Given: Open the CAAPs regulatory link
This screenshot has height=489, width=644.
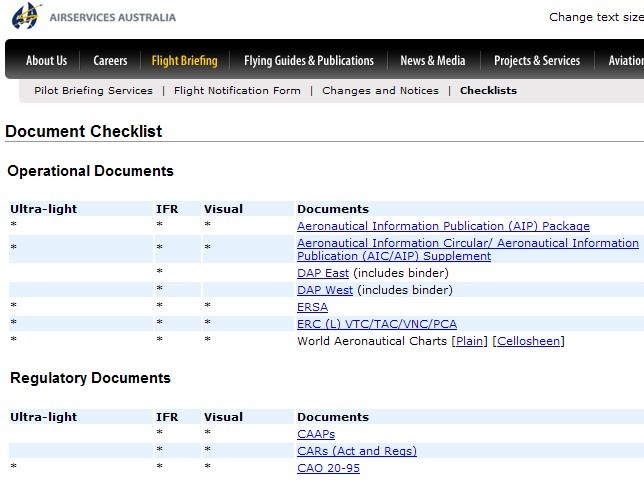Looking at the screenshot, I should pyautogui.click(x=316, y=434).
